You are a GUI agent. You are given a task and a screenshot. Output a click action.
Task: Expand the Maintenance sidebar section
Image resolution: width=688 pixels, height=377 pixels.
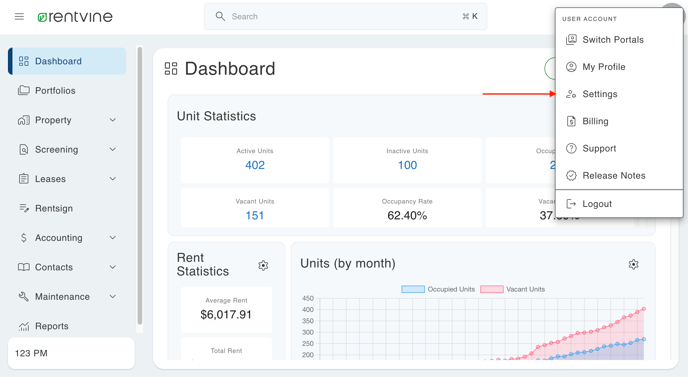click(x=67, y=297)
